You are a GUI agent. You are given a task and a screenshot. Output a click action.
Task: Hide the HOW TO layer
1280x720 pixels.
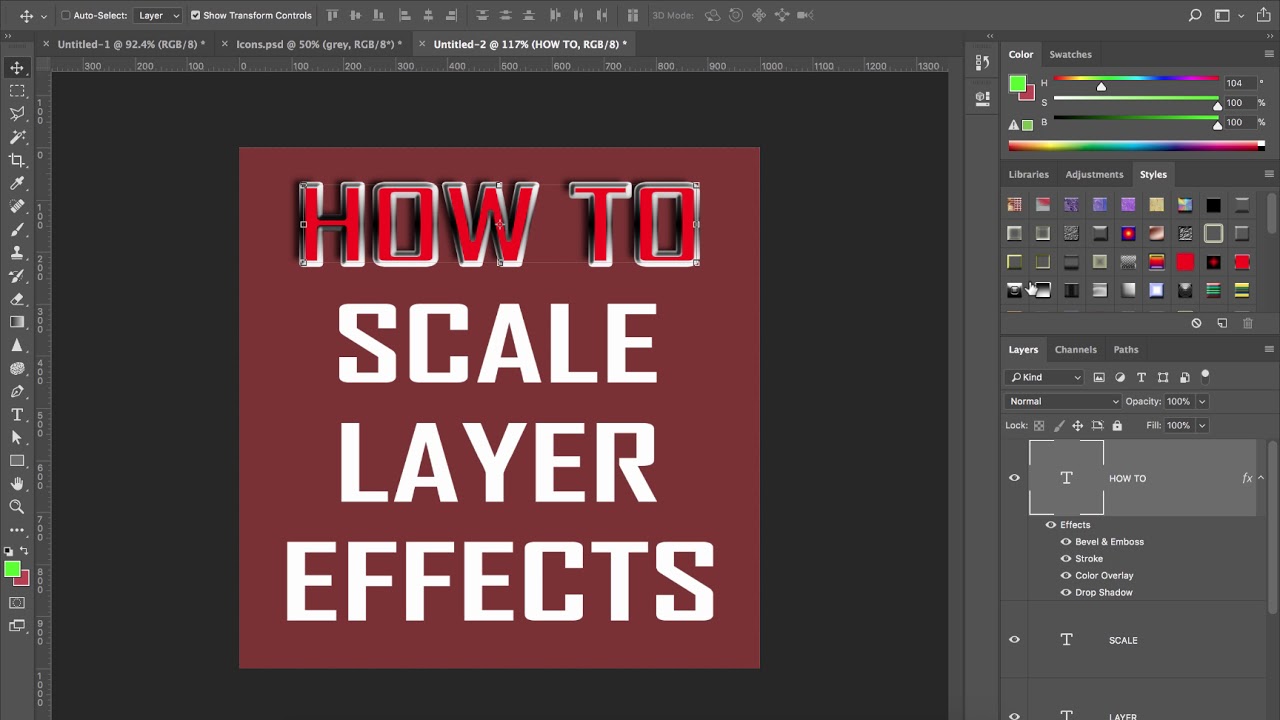pos(1014,478)
